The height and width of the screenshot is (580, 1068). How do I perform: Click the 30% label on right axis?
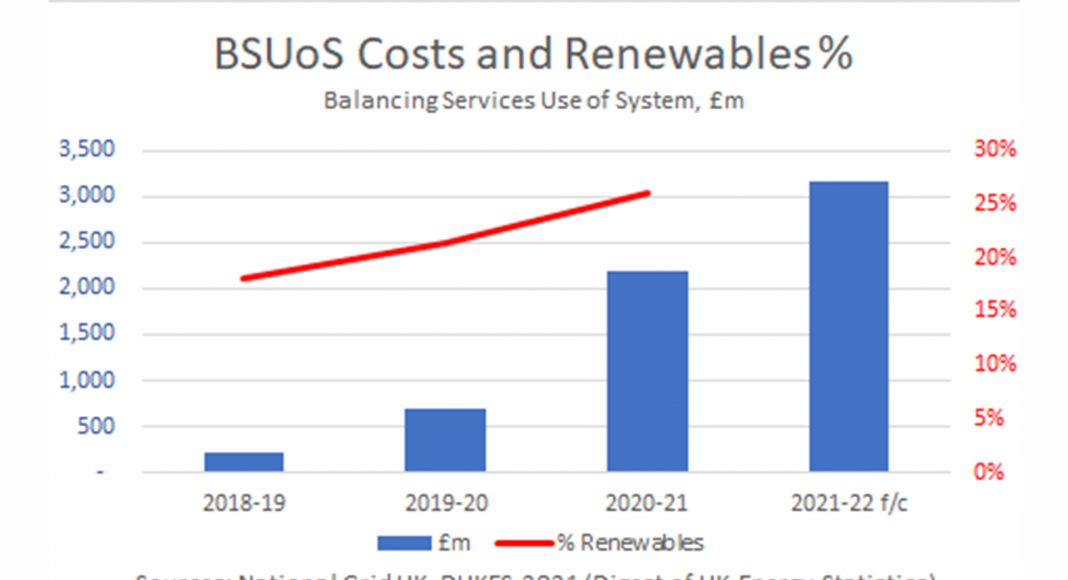pyautogui.click(x=994, y=150)
